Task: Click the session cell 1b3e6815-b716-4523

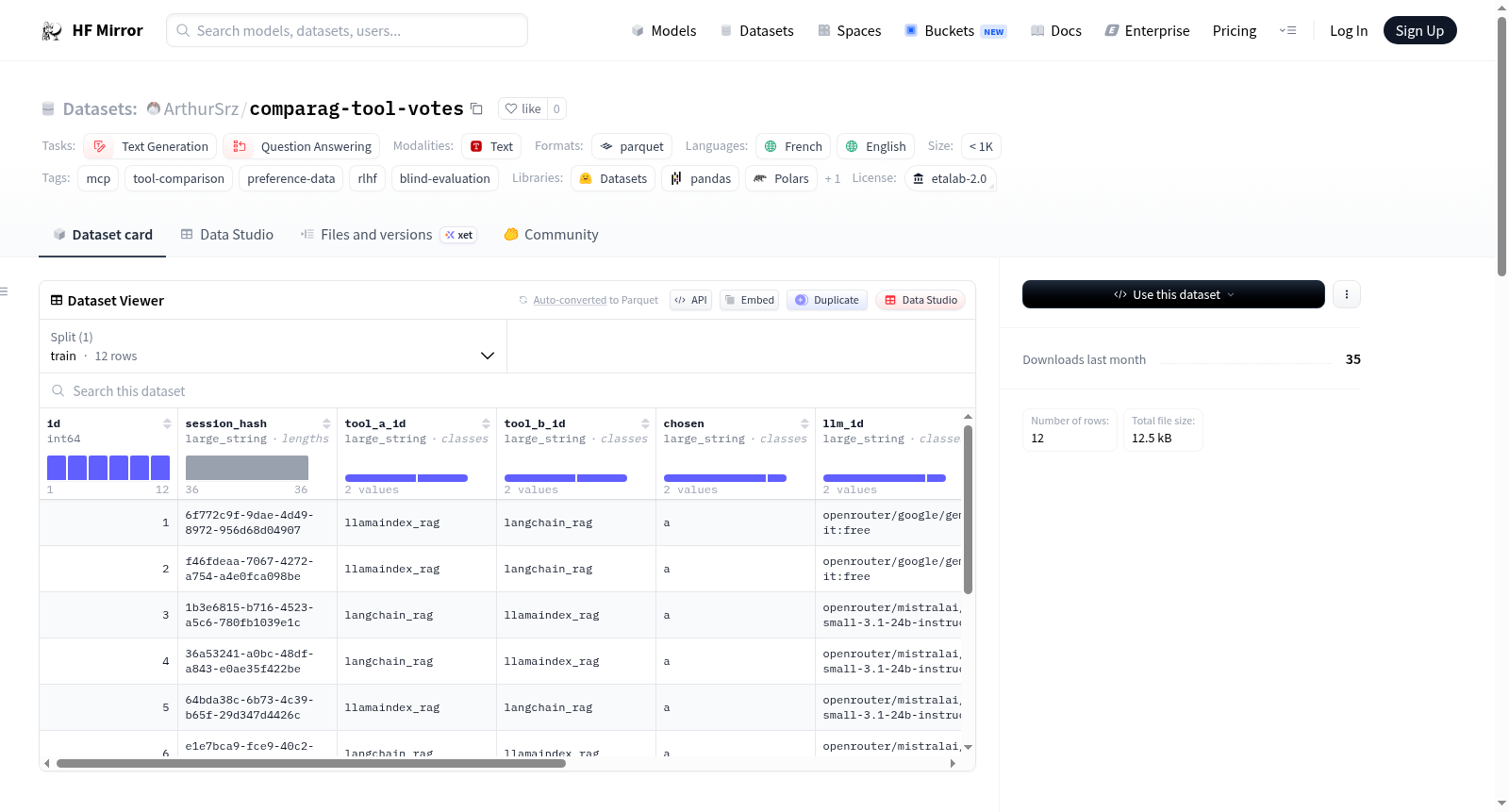Action: [257, 615]
